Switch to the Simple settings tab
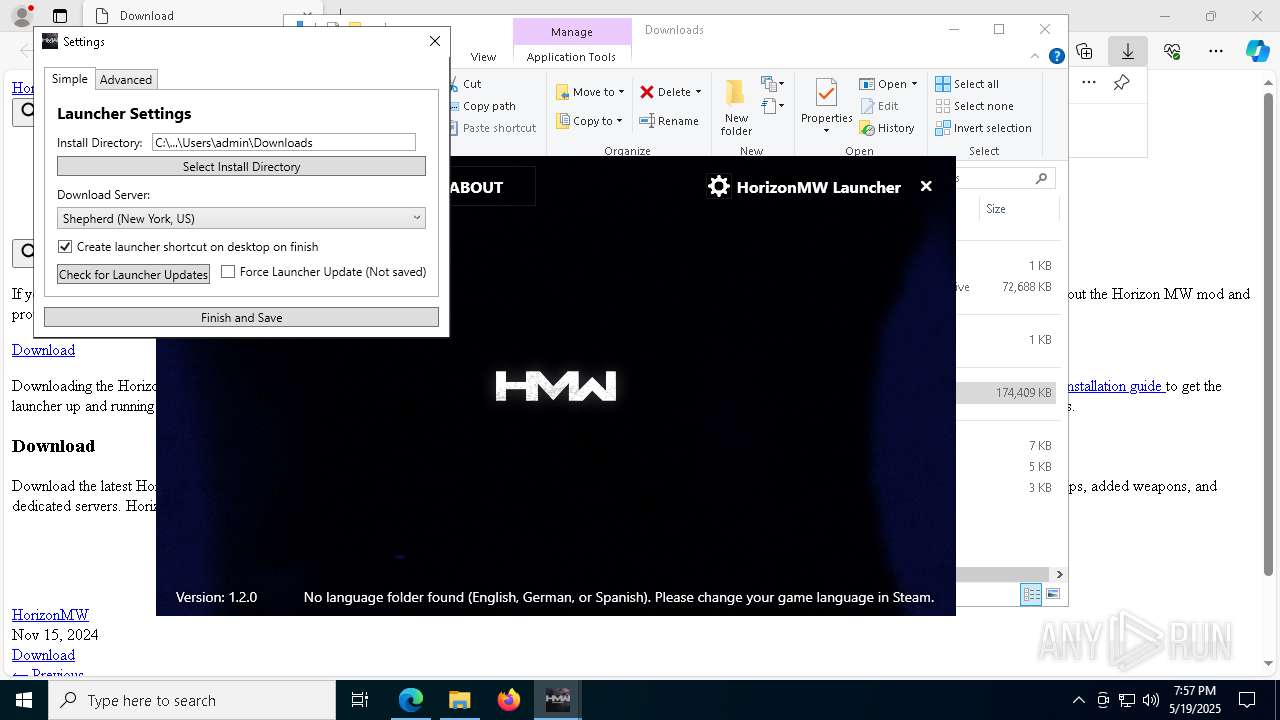 (x=70, y=79)
